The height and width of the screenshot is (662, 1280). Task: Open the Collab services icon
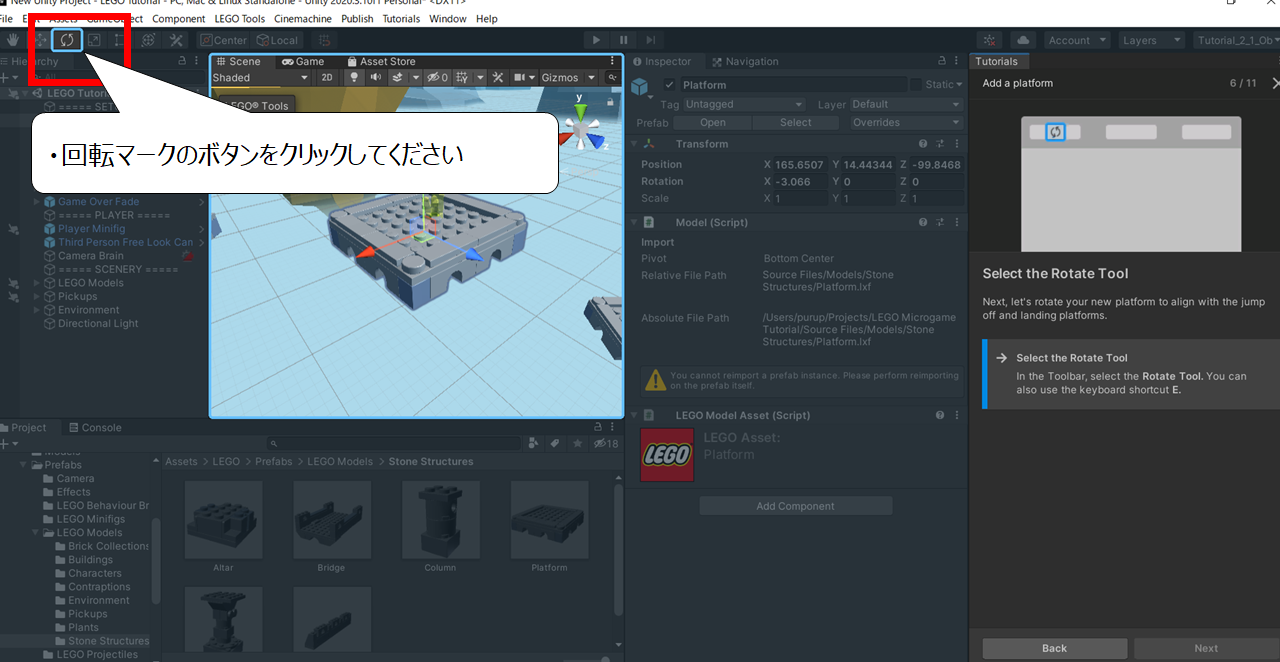(988, 40)
